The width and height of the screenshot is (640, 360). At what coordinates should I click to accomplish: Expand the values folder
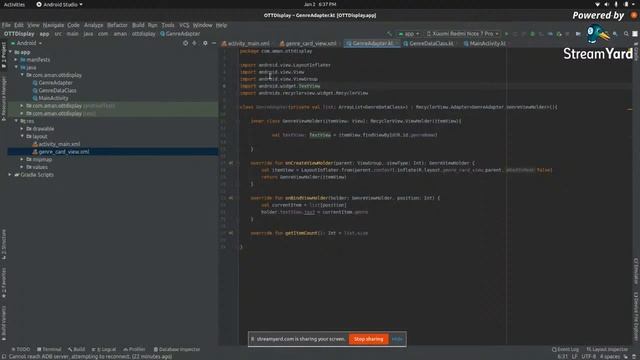click(x=22, y=167)
